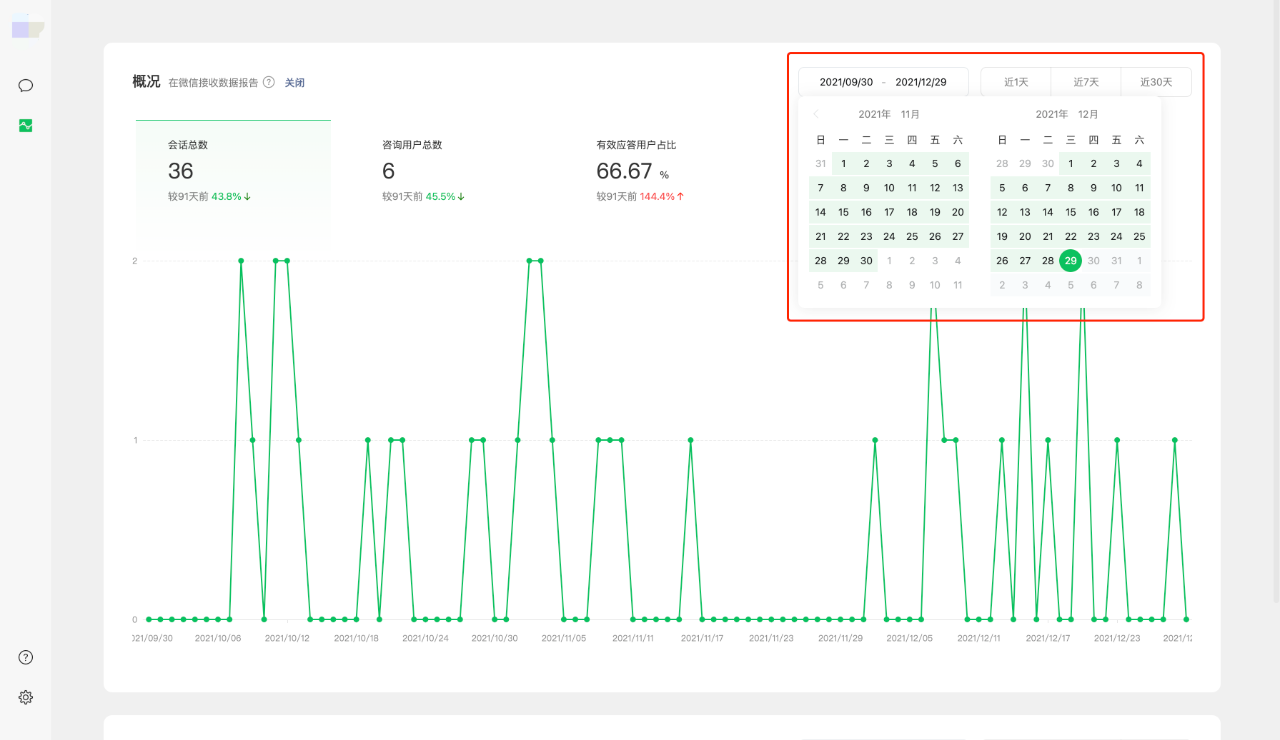This screenshot has width=1280, height=740.
Task: Pick November 14 in the calendar
Action: (x=821, y=212)
